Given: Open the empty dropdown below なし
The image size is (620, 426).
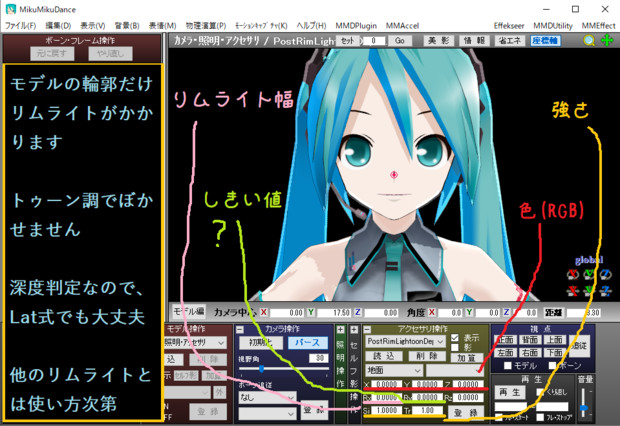Looking at the screenshot, I should click(x=267, y=414).
